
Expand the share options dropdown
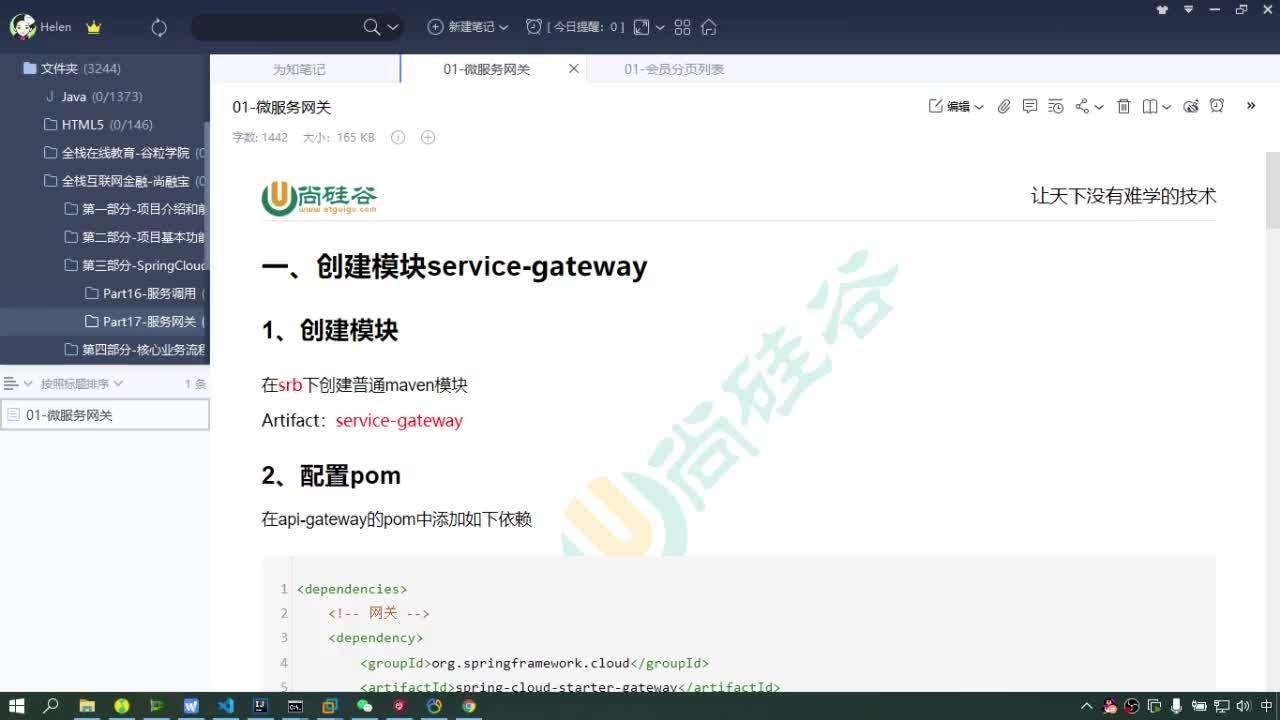point(1099,107)
